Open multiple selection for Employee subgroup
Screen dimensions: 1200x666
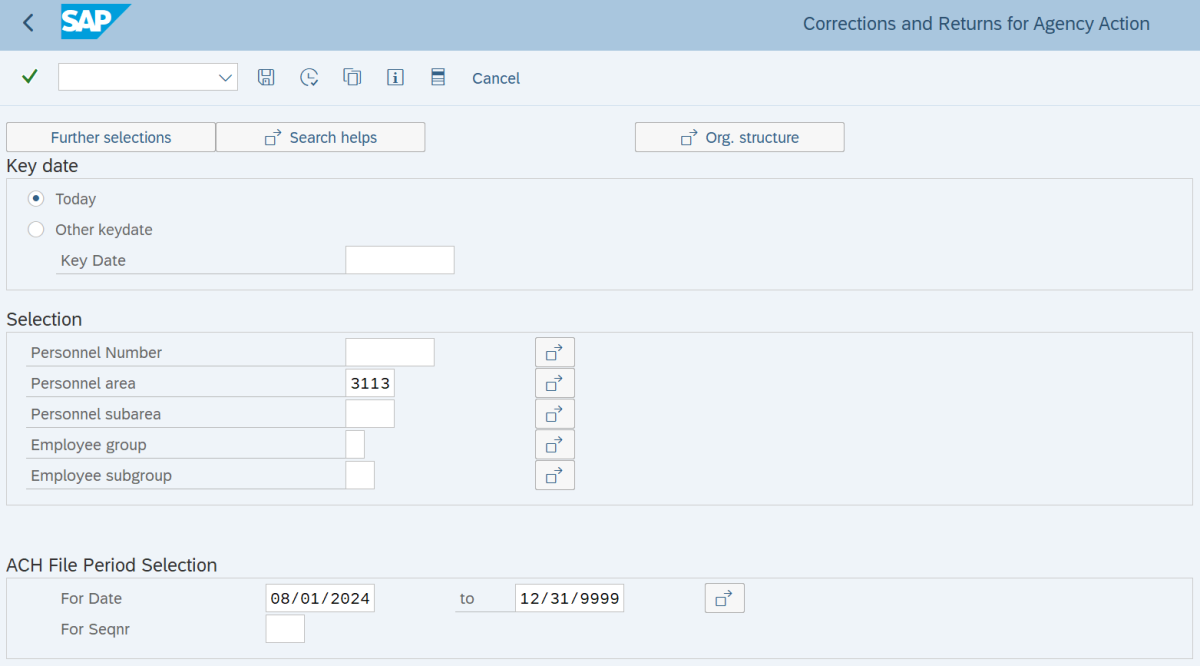[x=554, y=475]
